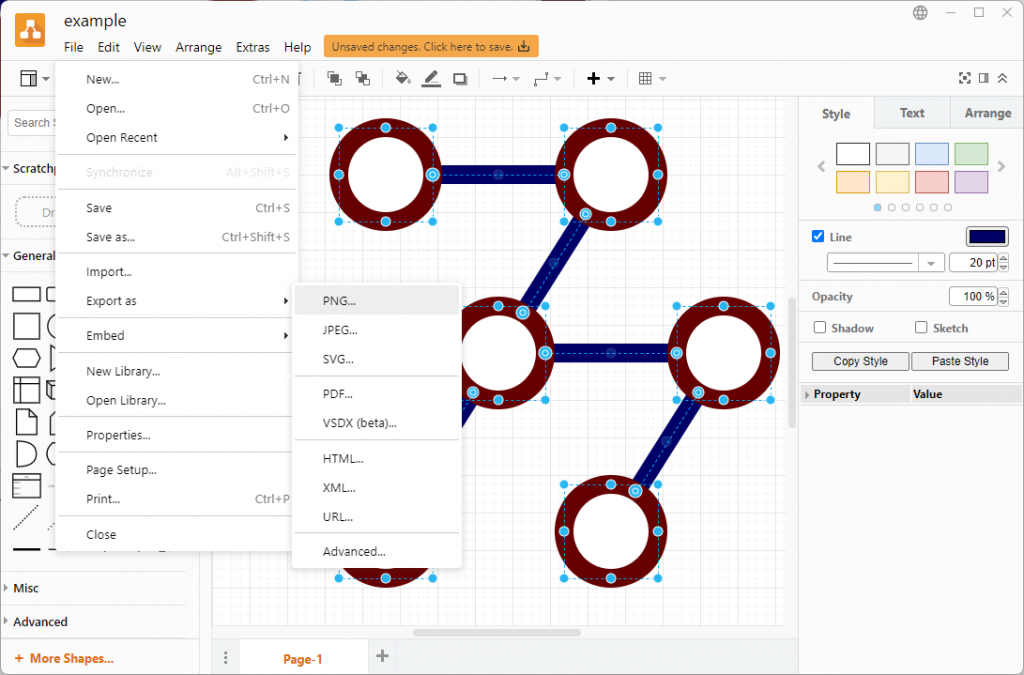The width and height of the screenshot is (1024, 675).
Task: Toggle the Shadow toolbar icon
Action: coord(460,79)
